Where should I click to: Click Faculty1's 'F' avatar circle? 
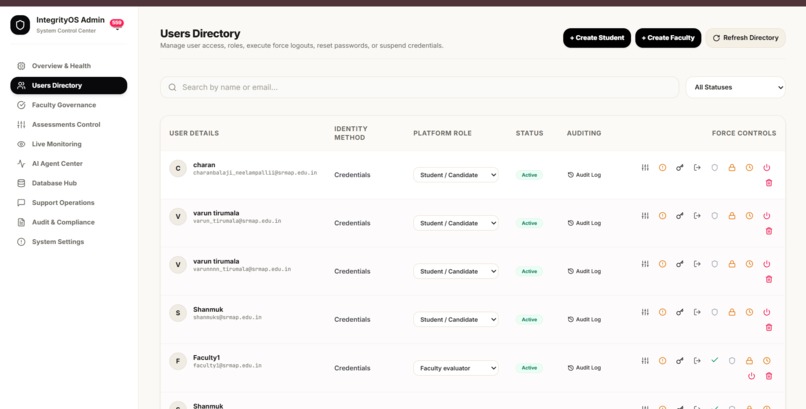pyautogui.click(x=178, y=361)
